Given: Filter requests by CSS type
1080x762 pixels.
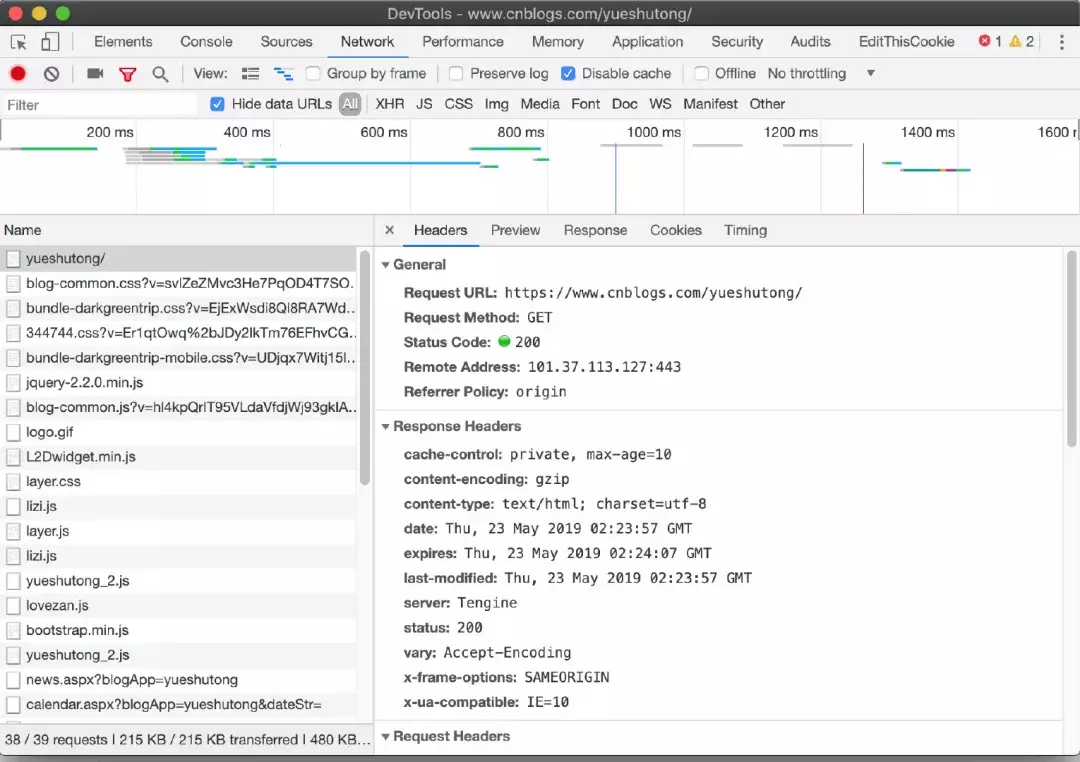Looking at the screenshot, I should coord(459,104).
